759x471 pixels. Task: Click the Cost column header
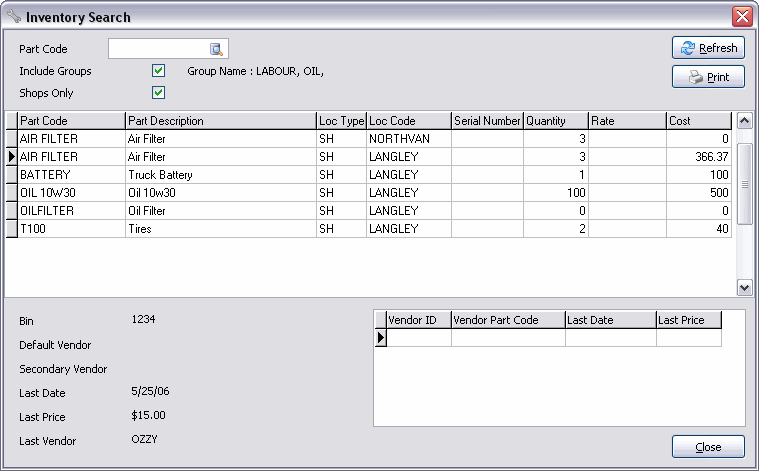click(698, 121)
